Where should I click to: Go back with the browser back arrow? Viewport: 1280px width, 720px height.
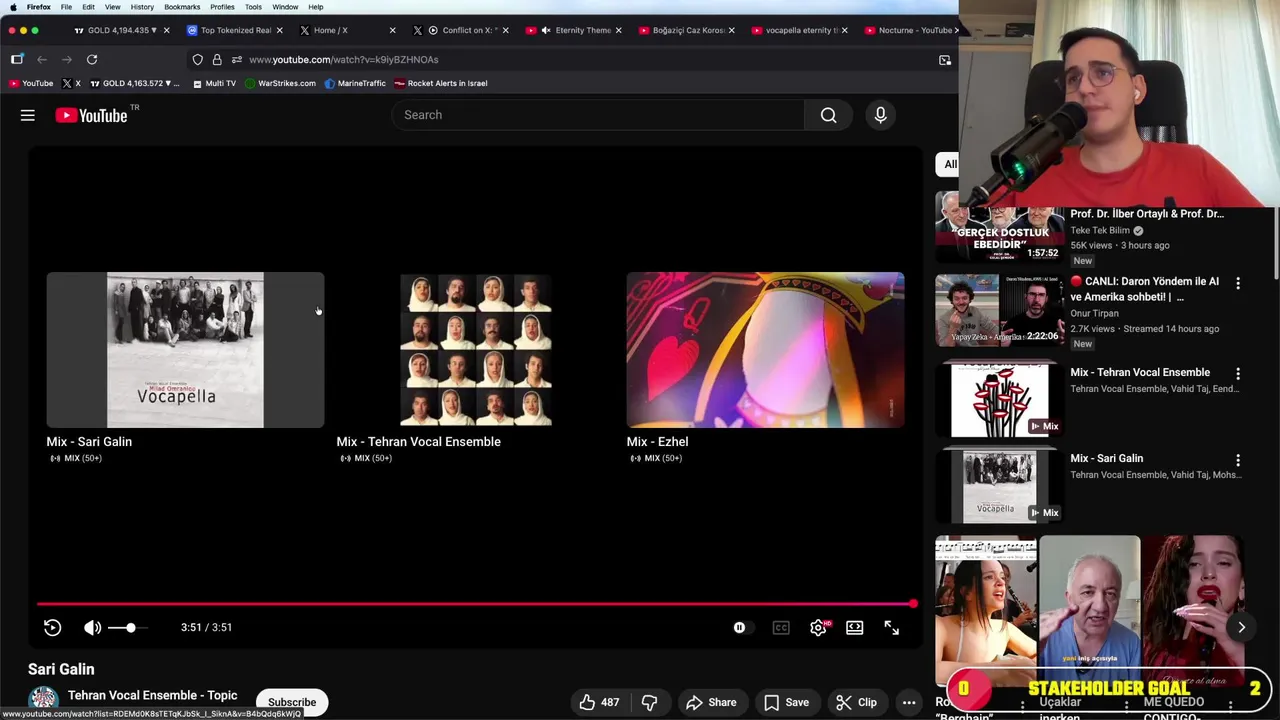tap(42, 60)
